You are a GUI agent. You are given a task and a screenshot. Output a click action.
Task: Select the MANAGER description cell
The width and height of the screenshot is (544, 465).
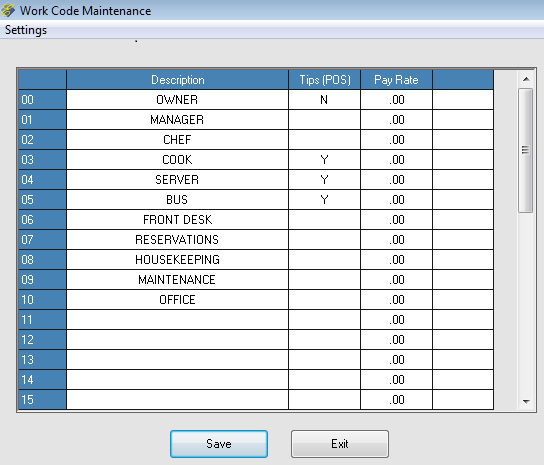177,120
